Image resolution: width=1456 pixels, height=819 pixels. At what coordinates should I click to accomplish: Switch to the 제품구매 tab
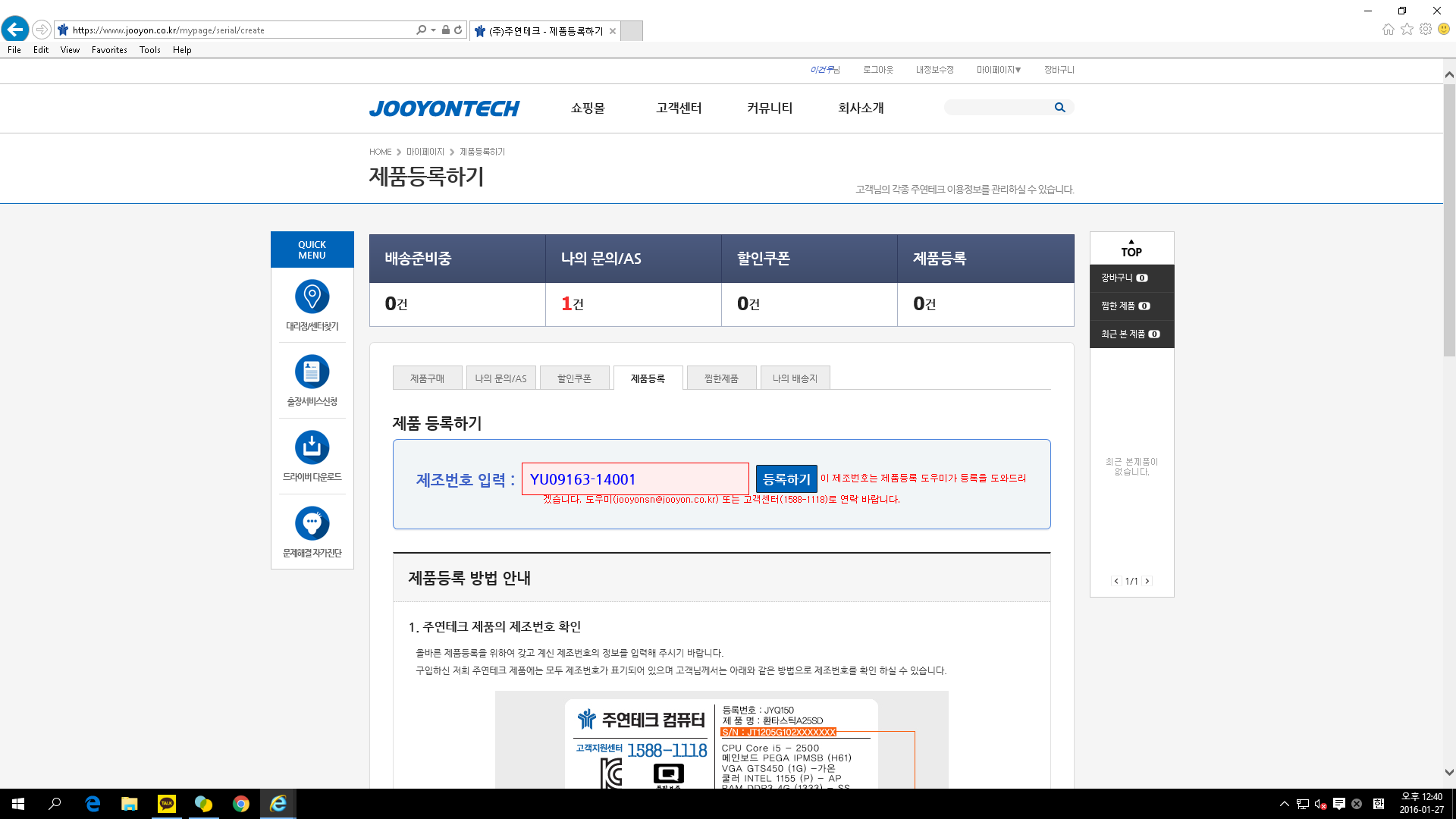tap(427, 378)
